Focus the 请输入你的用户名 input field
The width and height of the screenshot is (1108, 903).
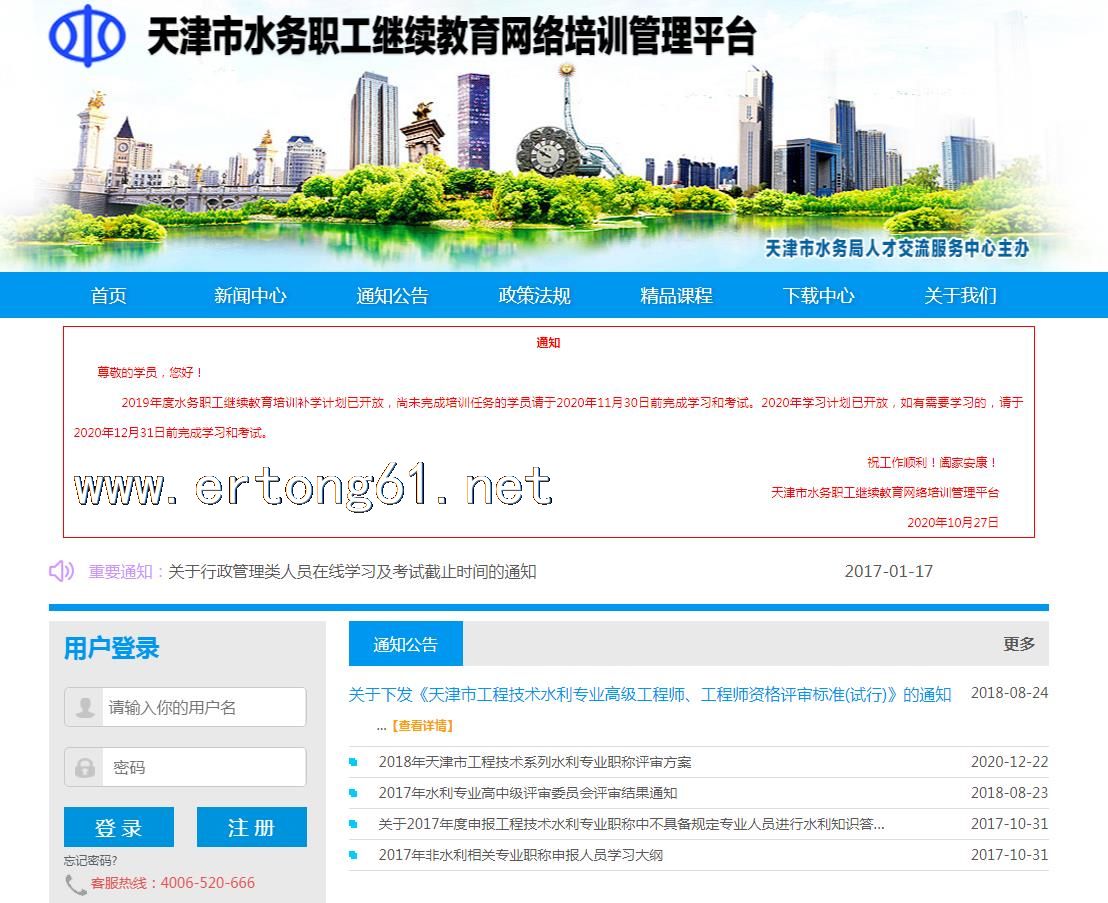tap(203, 707)
